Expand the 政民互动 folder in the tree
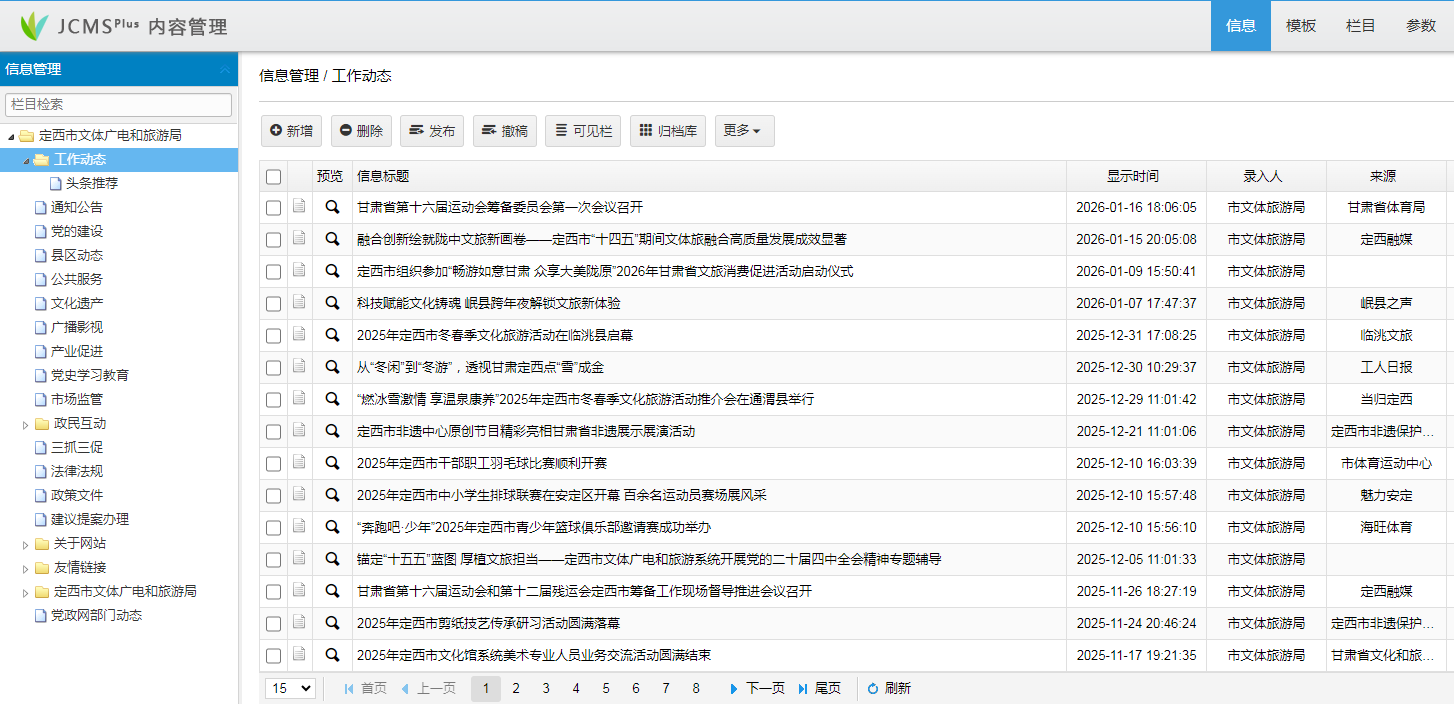1454x704 pixels. pos(26,424)
